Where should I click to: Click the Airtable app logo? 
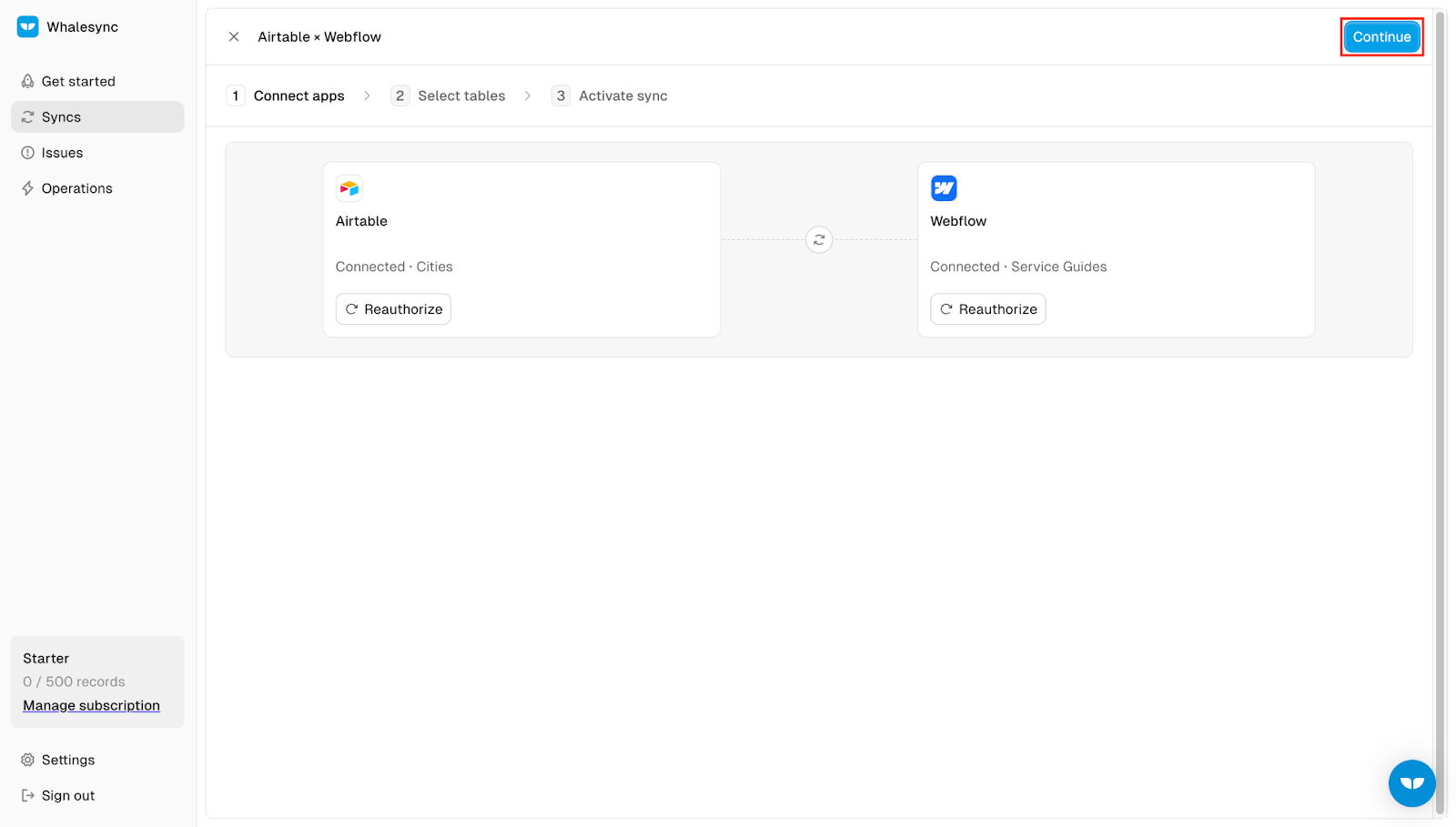(x=349, y=188)
